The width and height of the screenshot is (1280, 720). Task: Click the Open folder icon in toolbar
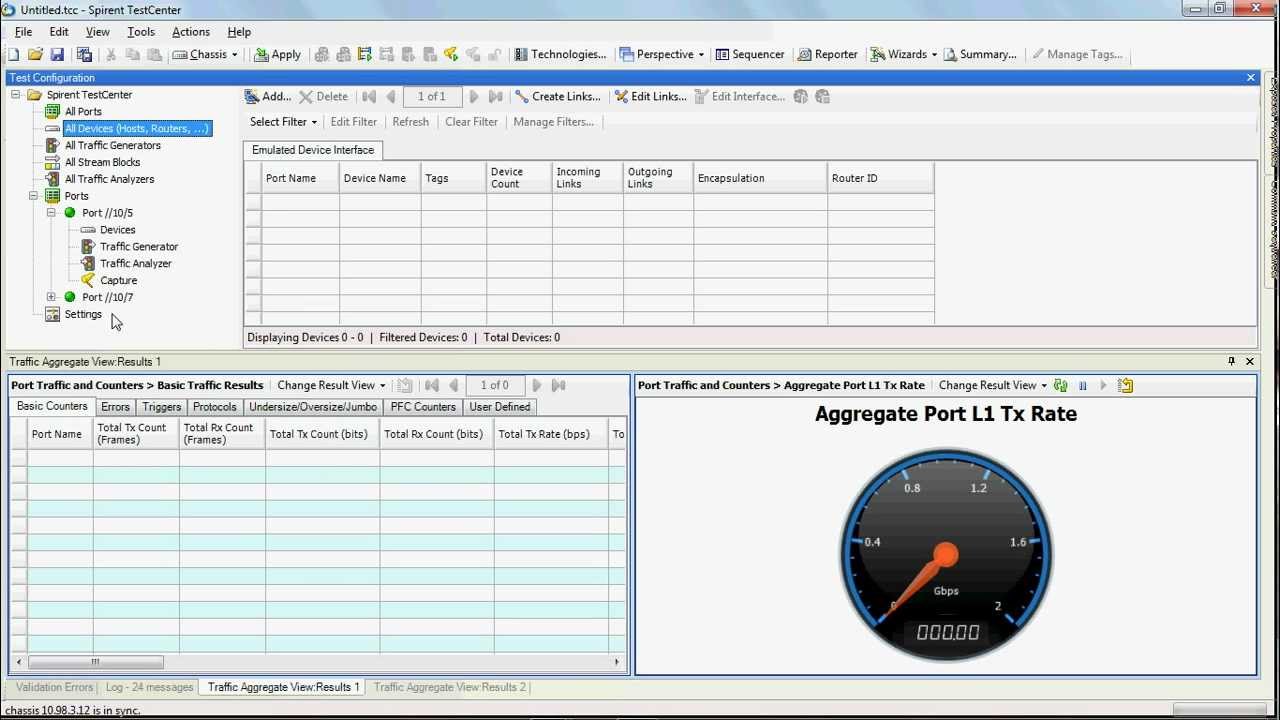click(35, 54)
